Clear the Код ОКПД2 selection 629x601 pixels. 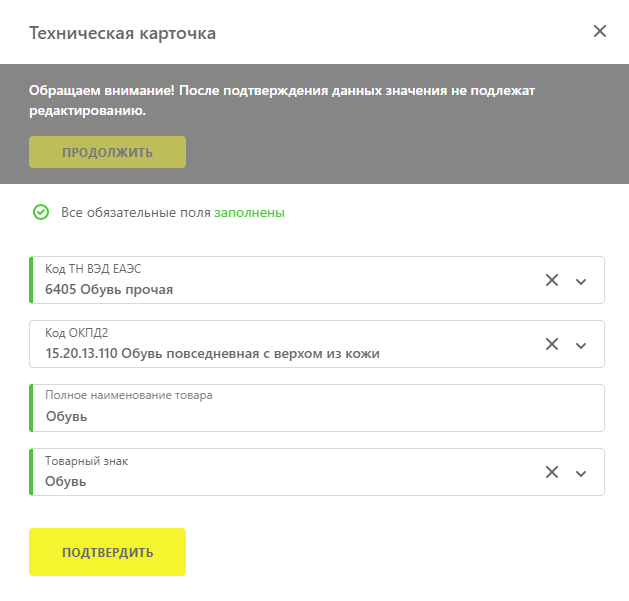pos(551,344)
